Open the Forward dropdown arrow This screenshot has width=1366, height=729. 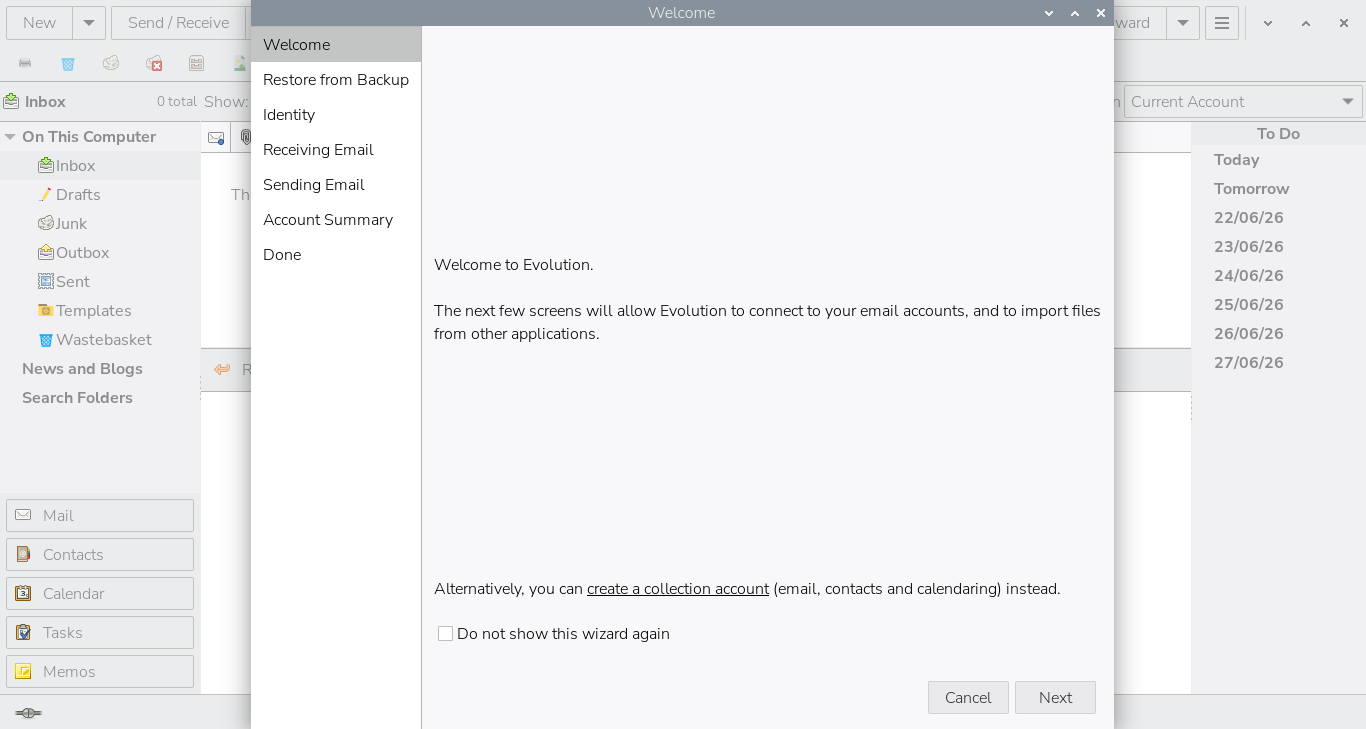coord(1183,23)
